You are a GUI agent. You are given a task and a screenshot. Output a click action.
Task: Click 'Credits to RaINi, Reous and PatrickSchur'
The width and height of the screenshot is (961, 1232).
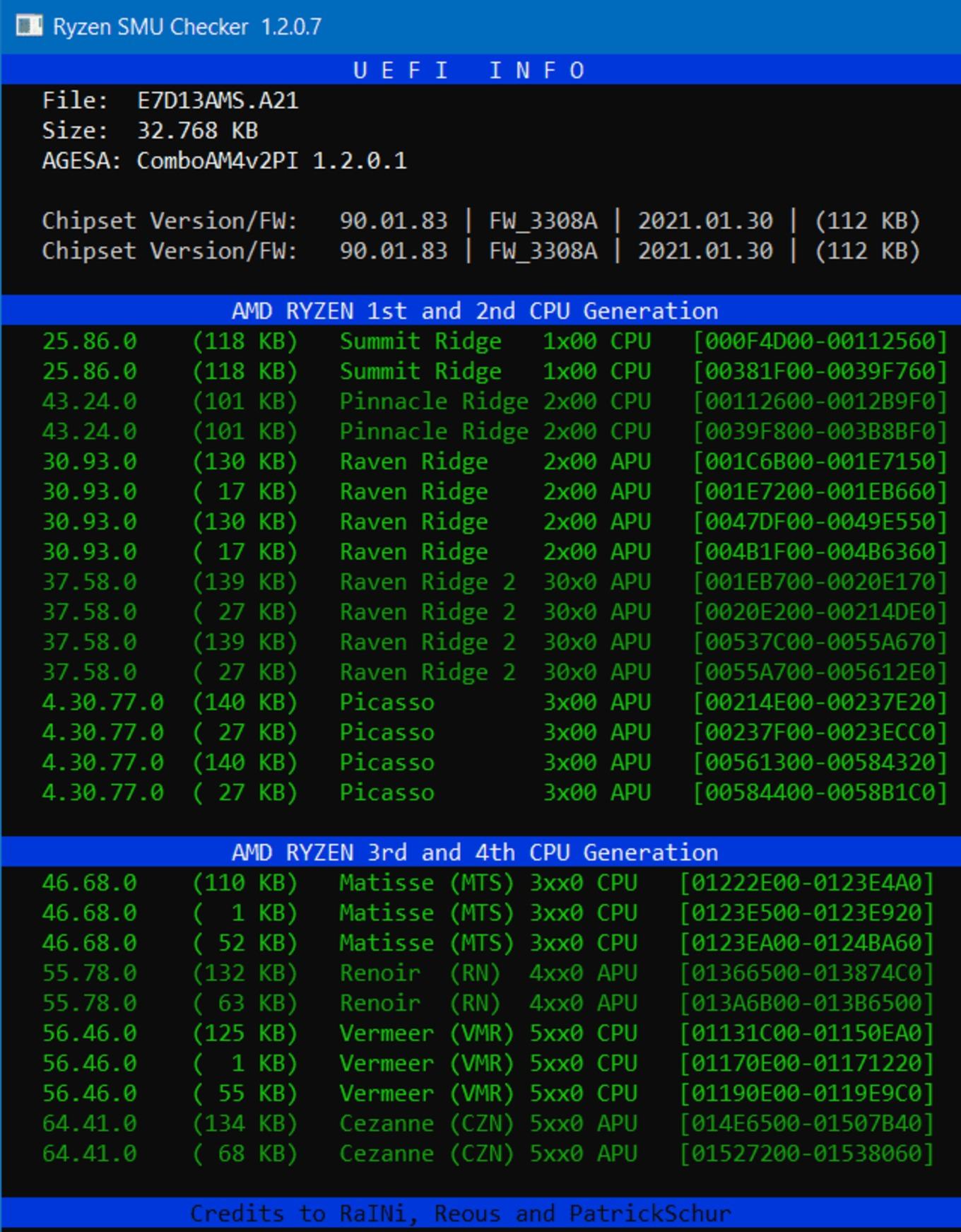click(x=461, y=1214)
